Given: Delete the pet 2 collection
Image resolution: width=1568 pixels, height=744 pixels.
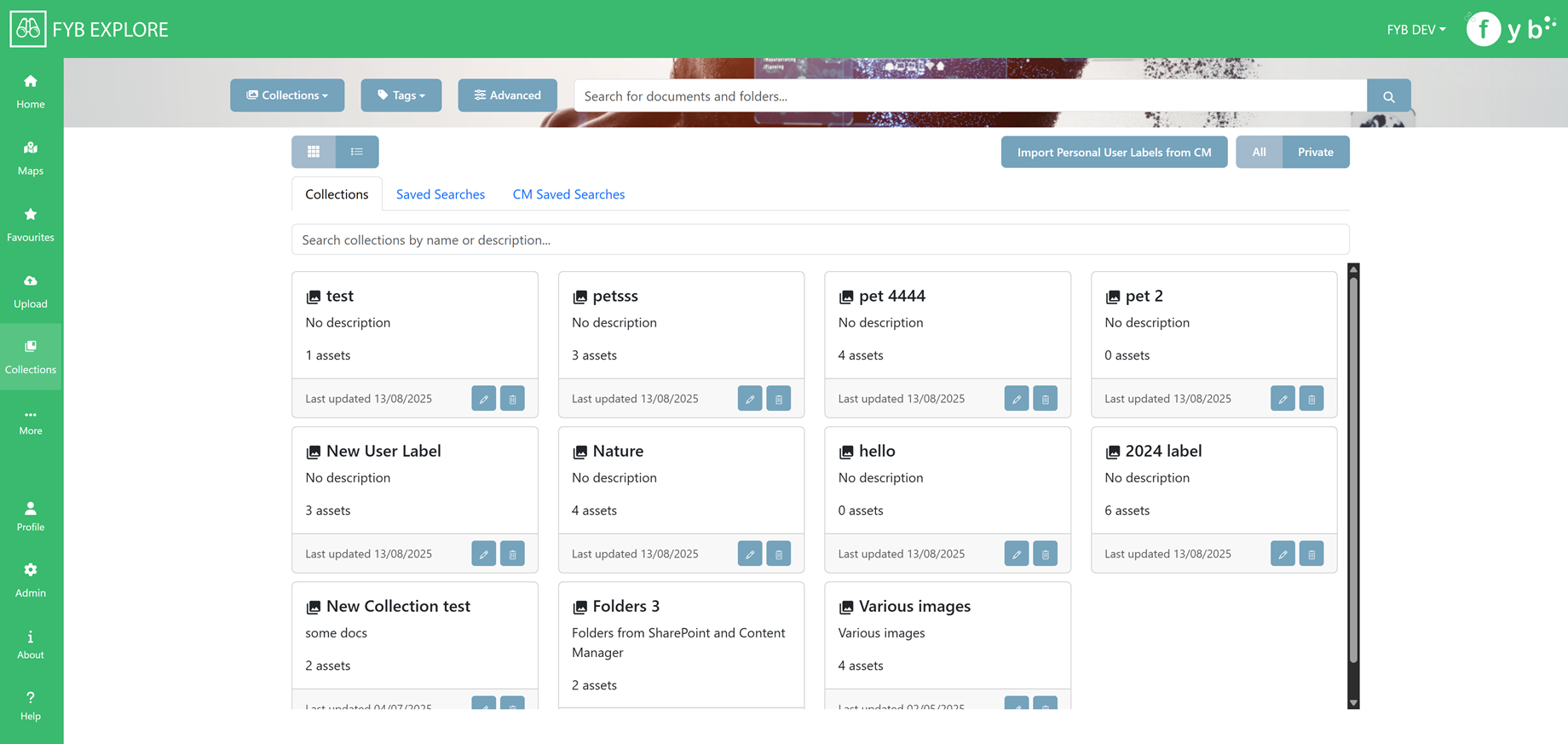Looking at the screenshot, I should [1311, 399].
